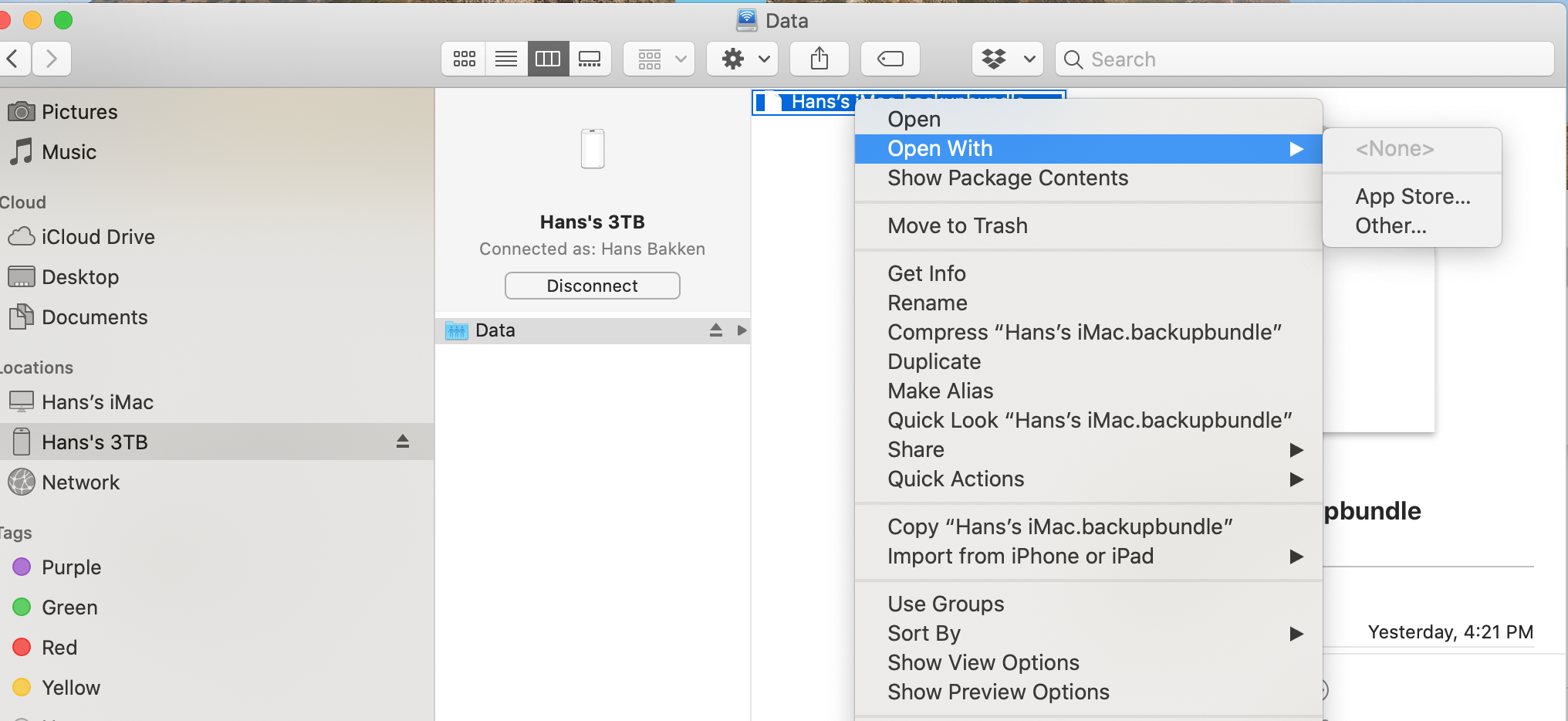Click the Search field
The height and width of the screenshot is (721, 1568).
tap(1304, 59)
